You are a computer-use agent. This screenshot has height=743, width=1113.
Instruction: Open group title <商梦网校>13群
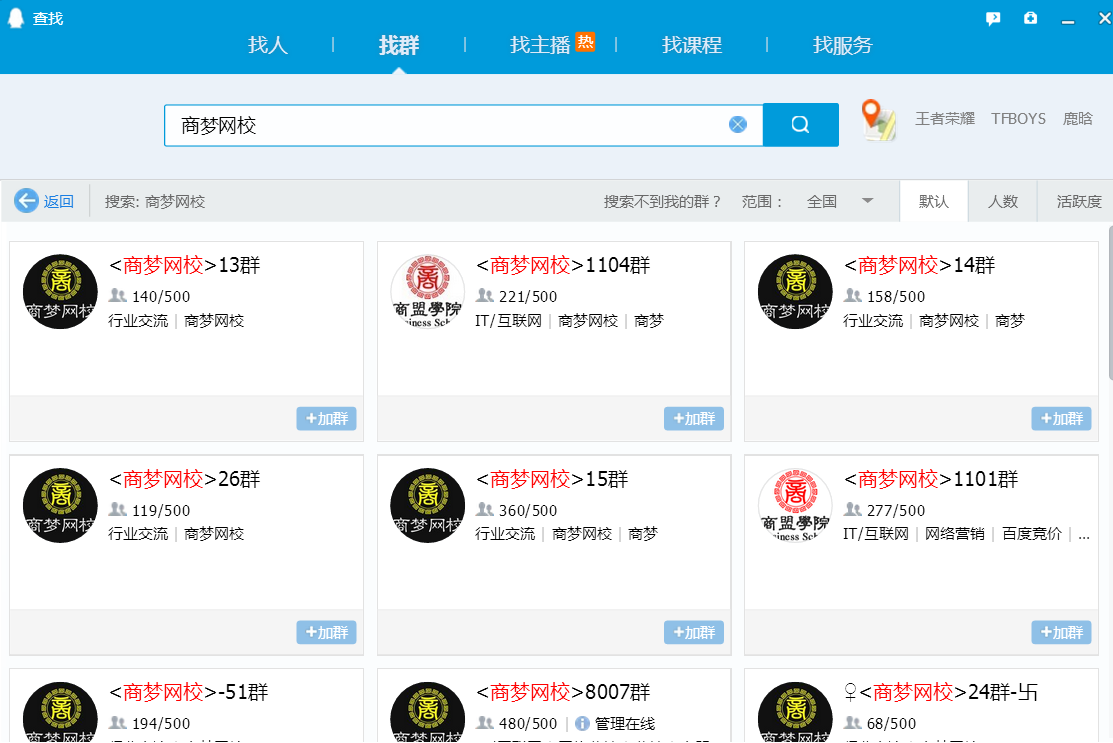tap(185, 265)
